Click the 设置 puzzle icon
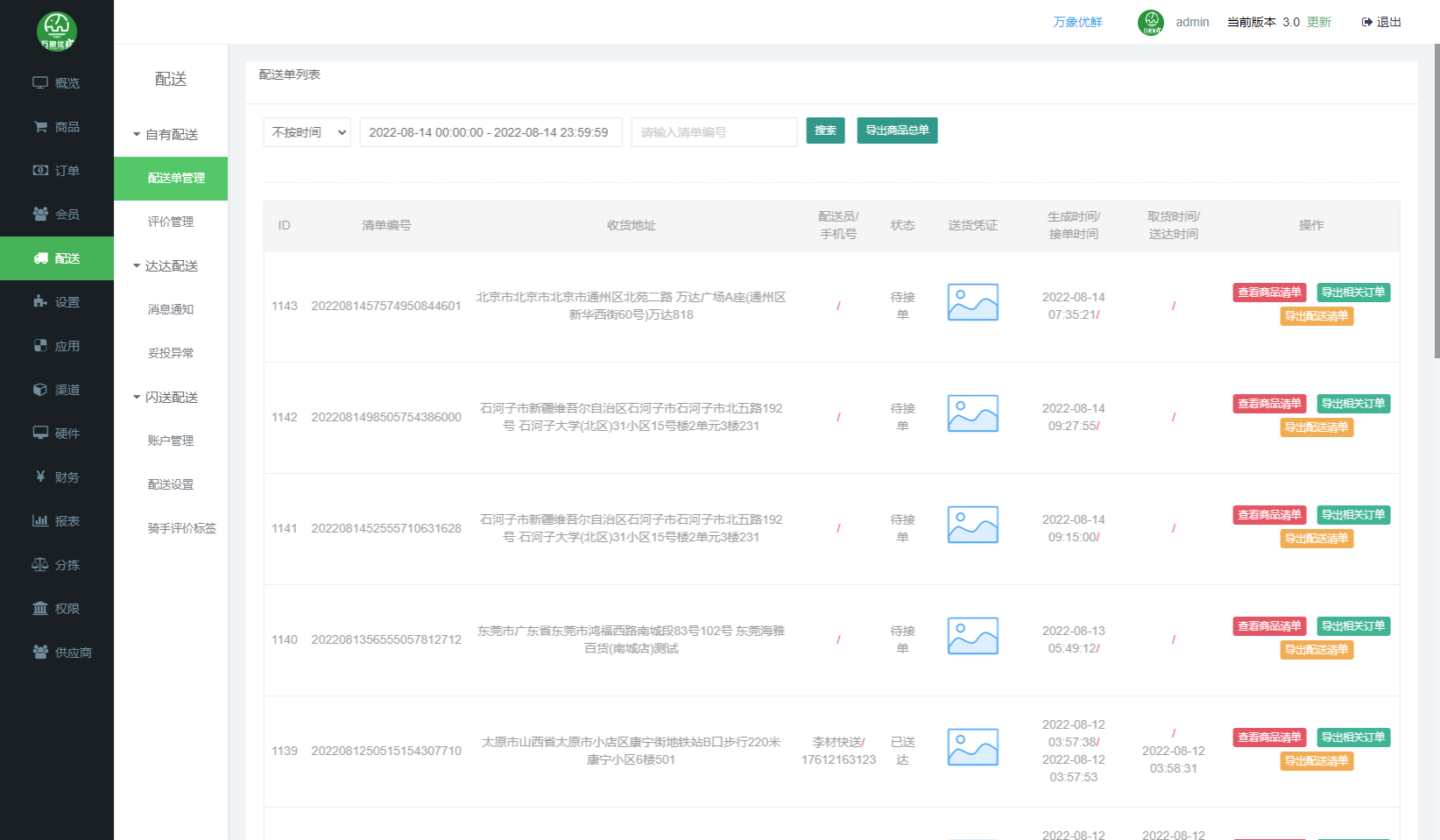The height and width of the screenshot is (840, 1440). coord(40,302)
